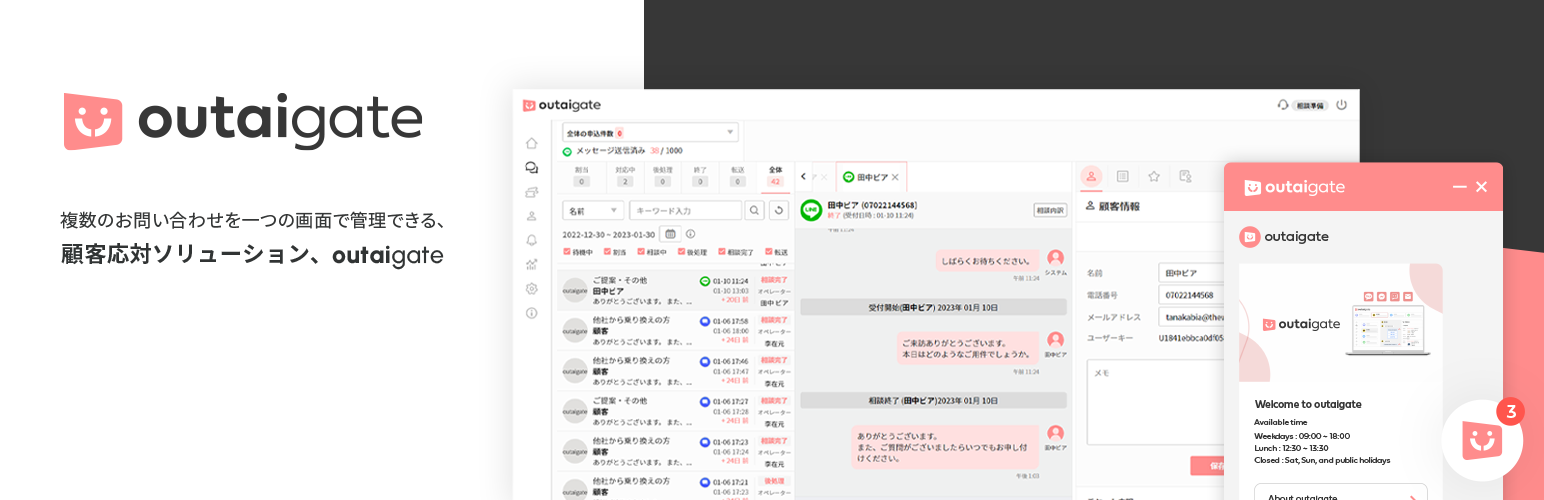Click the floating chat launcher bubble

[1483, 440]
